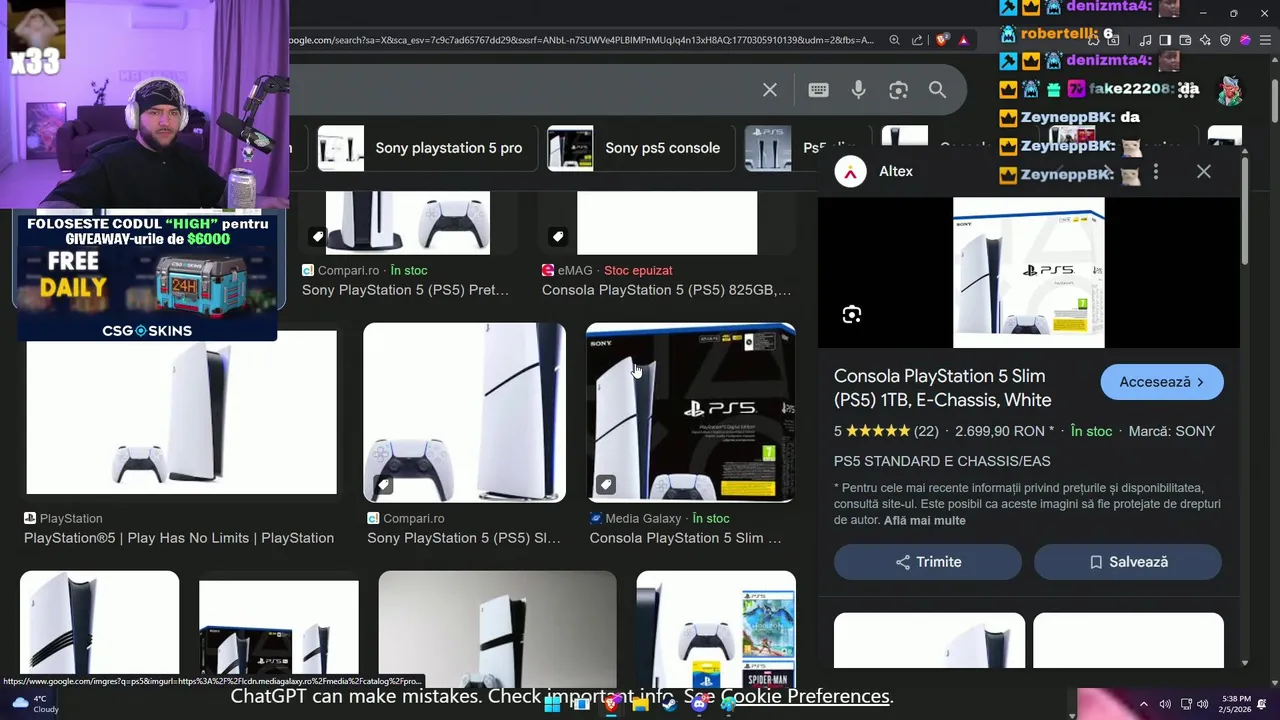Viewport: 1280px width, 720px height.
Task: Click the lens search icon on Altex preview image
Action: [x=851, y=315]
